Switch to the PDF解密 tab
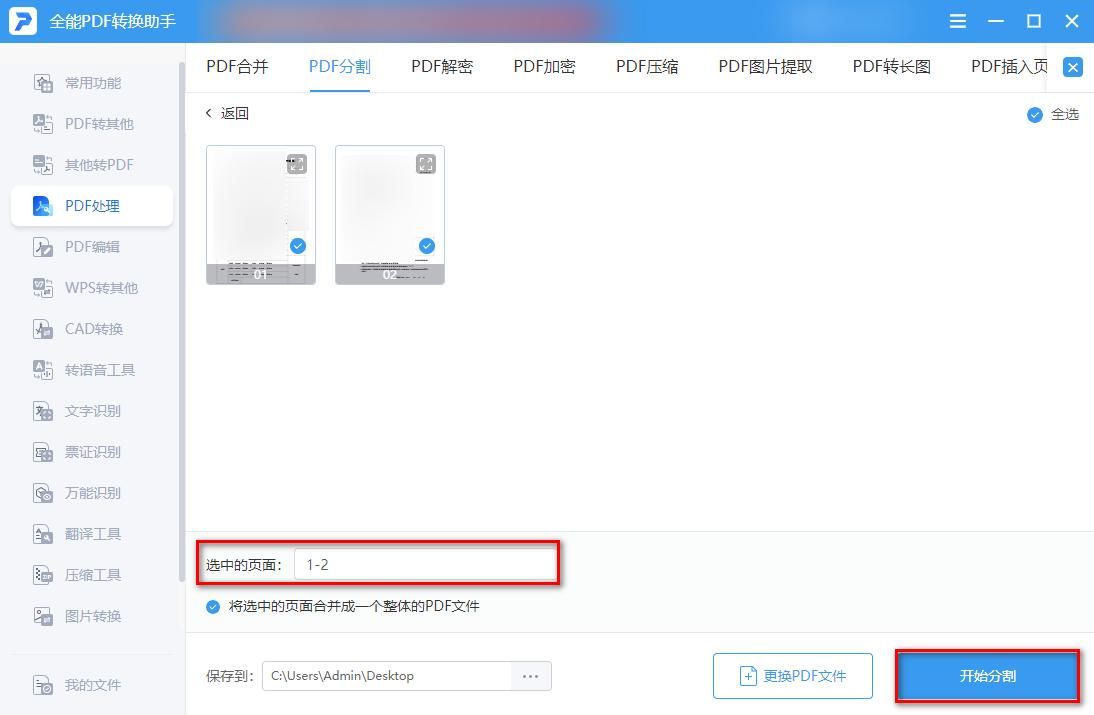 coord(442,67)
